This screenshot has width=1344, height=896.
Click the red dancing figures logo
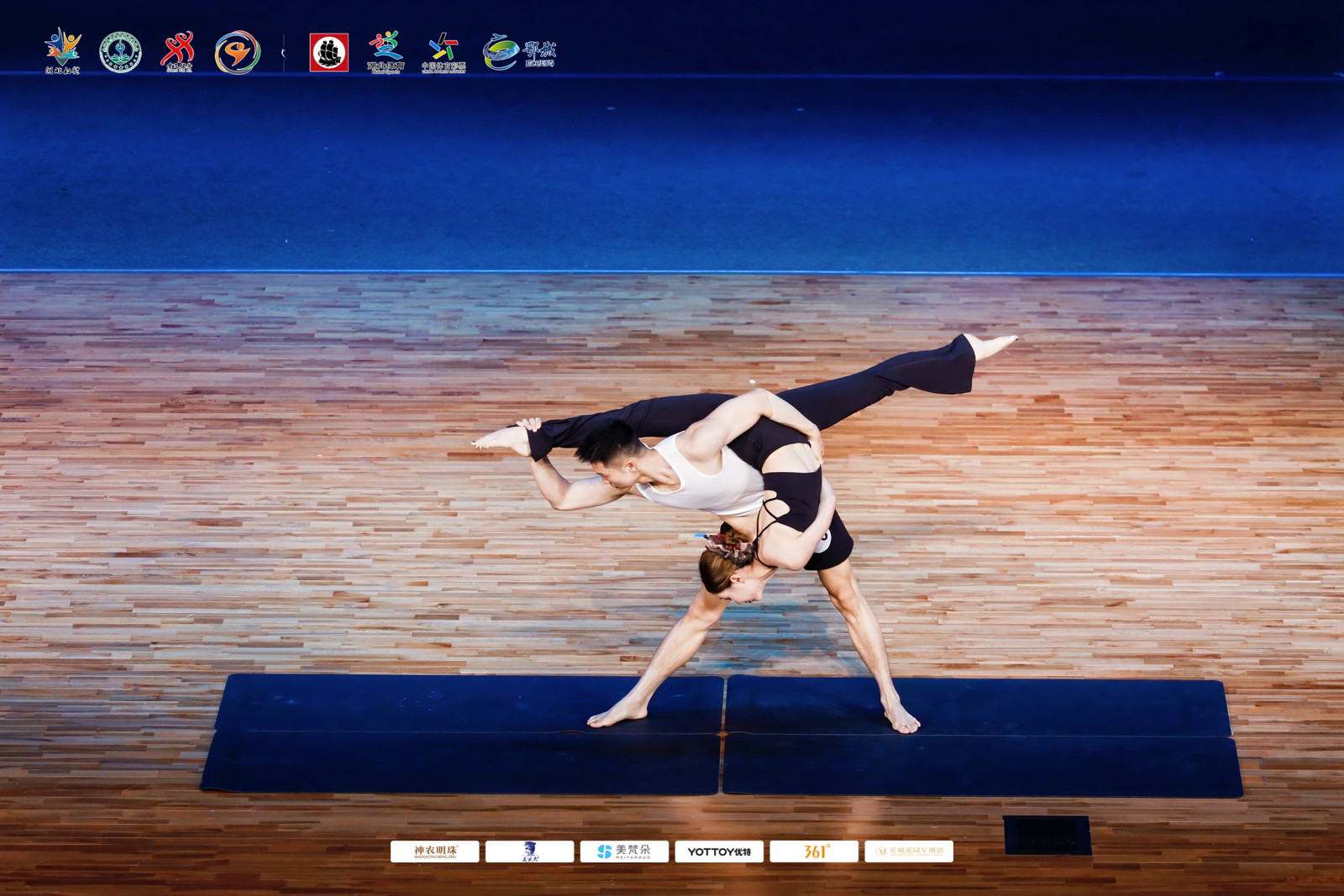coord(178,51)
